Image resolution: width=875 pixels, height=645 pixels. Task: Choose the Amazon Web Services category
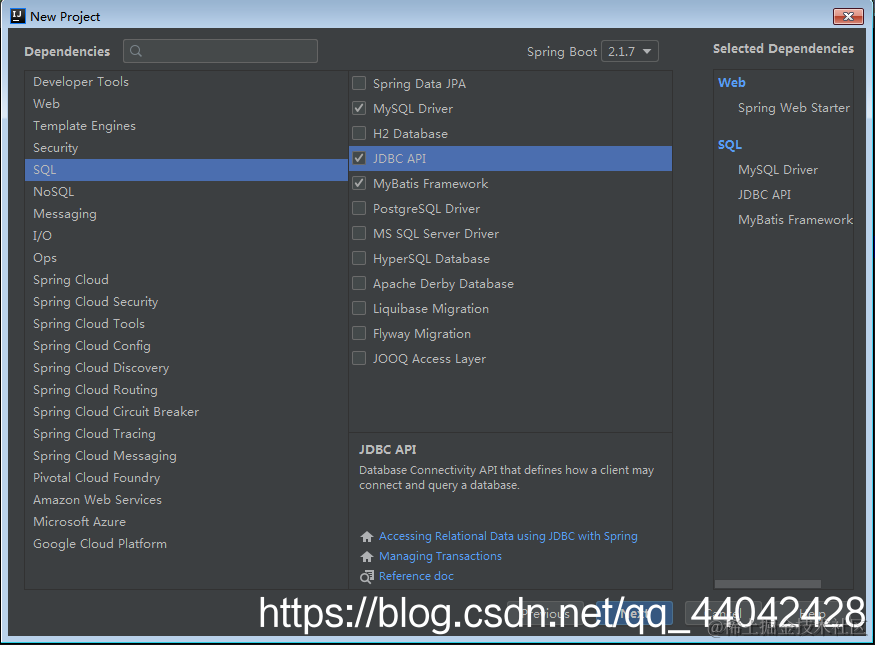point(186,500)
